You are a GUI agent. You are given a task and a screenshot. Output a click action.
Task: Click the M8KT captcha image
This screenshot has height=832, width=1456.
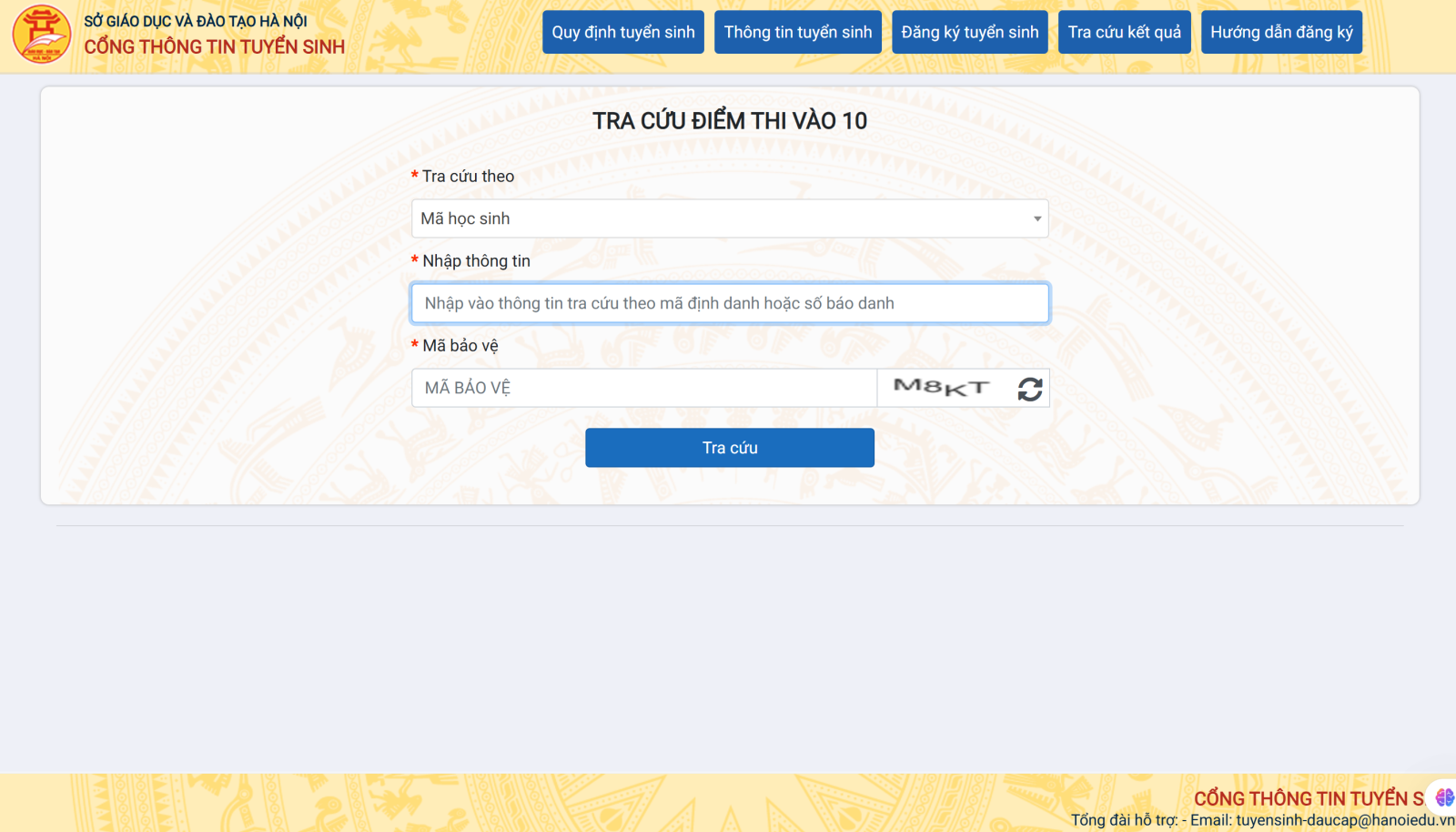(942, 388)
